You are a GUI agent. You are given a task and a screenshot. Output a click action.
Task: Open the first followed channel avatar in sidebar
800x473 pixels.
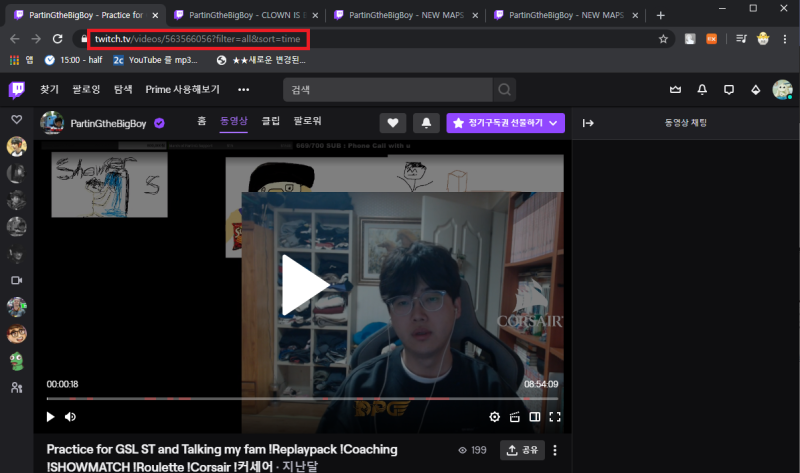pos(16,146)
